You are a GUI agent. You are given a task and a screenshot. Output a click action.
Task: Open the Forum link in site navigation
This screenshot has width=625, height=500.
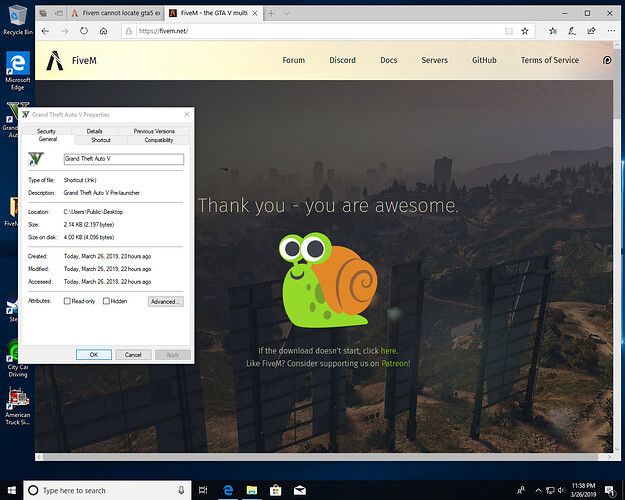(294, 60)
